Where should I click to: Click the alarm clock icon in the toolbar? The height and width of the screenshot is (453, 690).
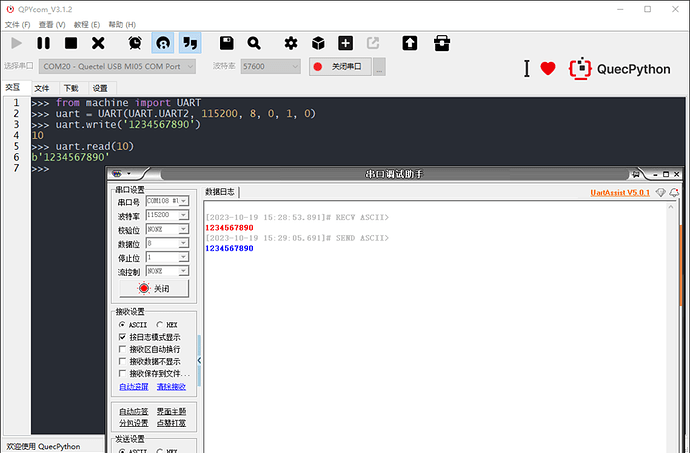click(x=135, y=43)
